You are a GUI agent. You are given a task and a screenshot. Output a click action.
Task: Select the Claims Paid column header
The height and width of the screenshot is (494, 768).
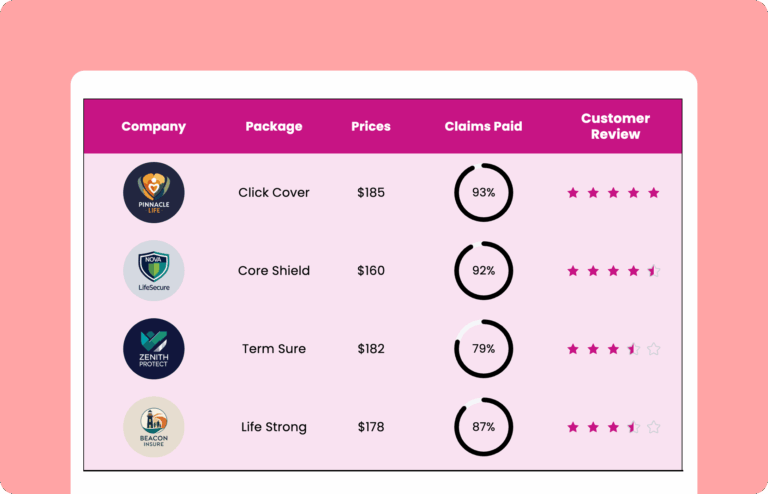(483, 126)
